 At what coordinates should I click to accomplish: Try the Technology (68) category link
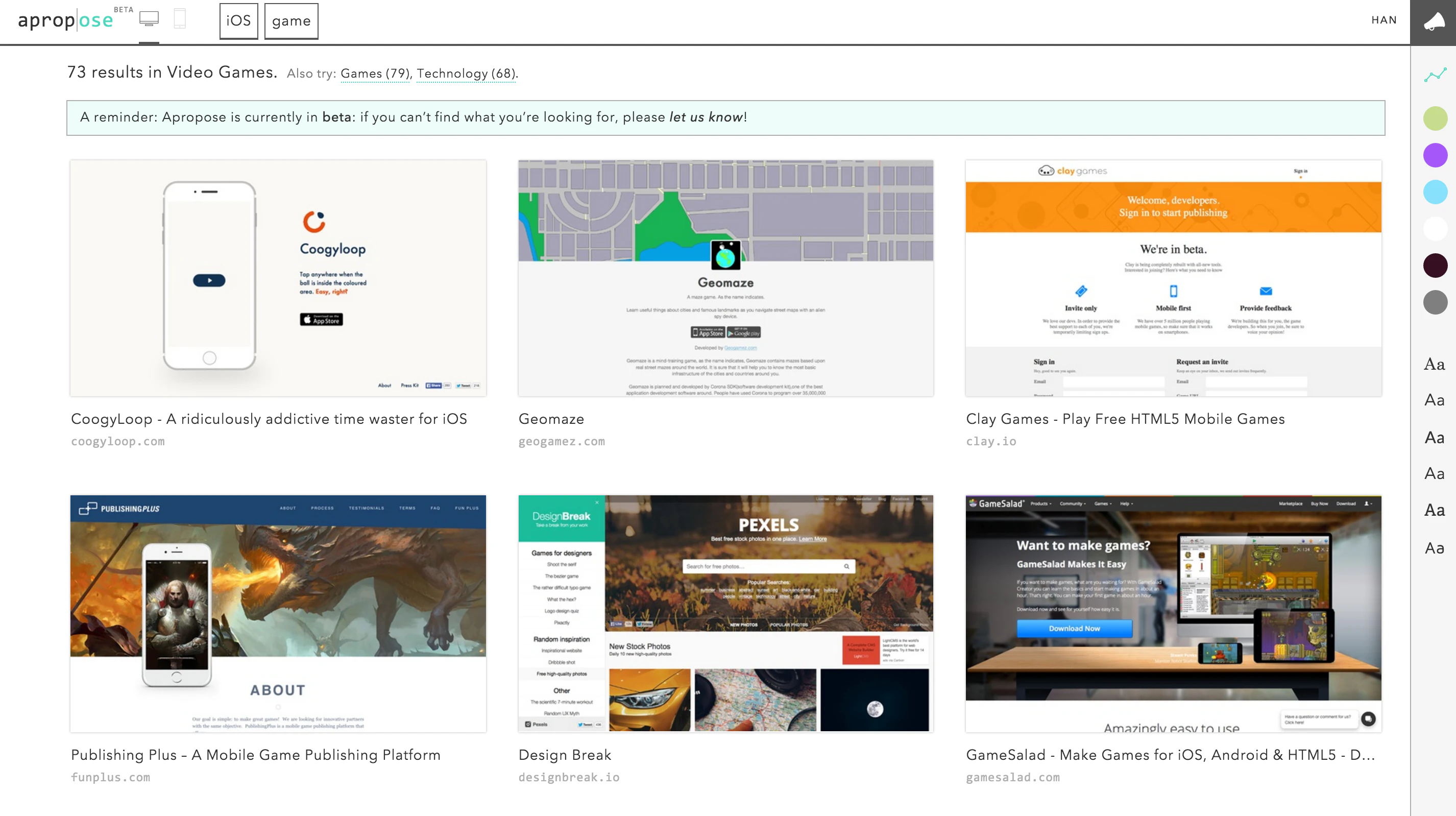coord(466,74)
